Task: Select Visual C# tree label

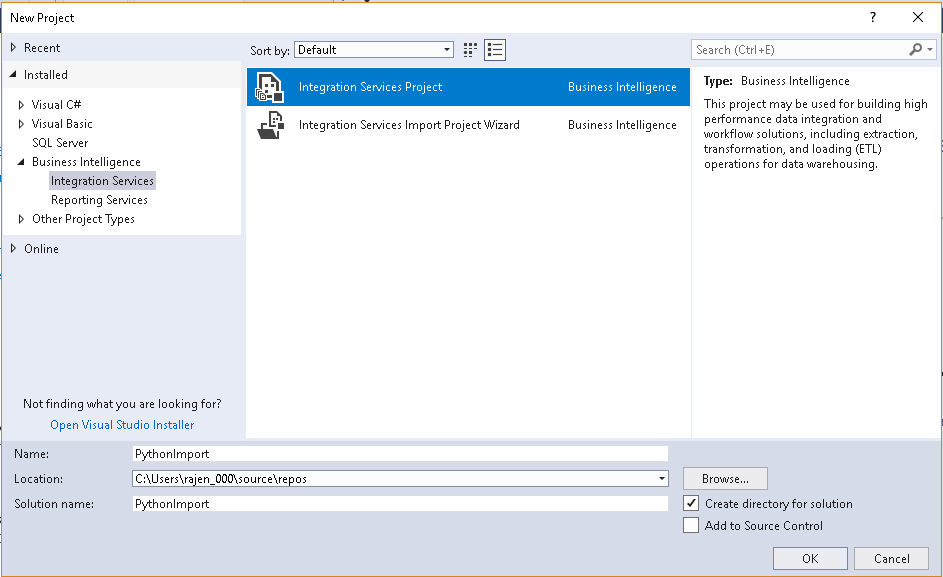Action: coord(57,105)
